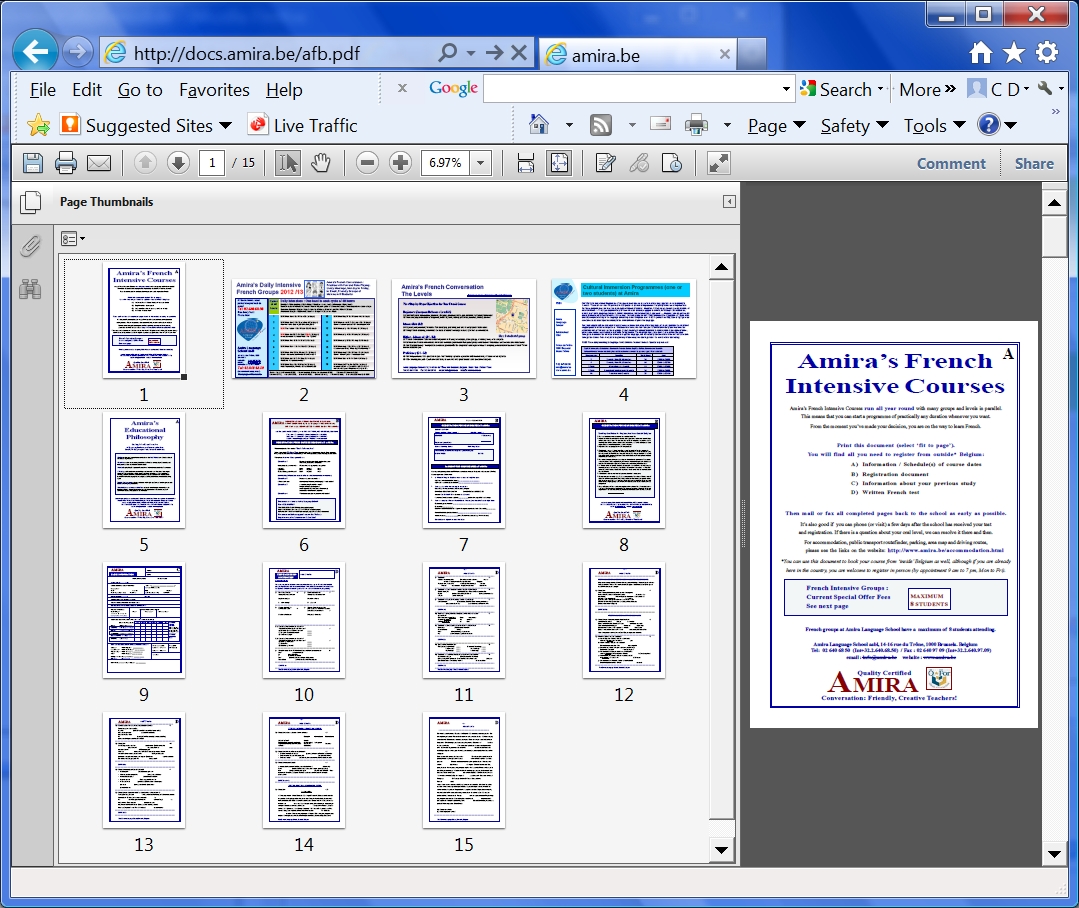The image size is (1079, 908).
Task: Open the Page dropdown menu
Action: coord(776,126)
